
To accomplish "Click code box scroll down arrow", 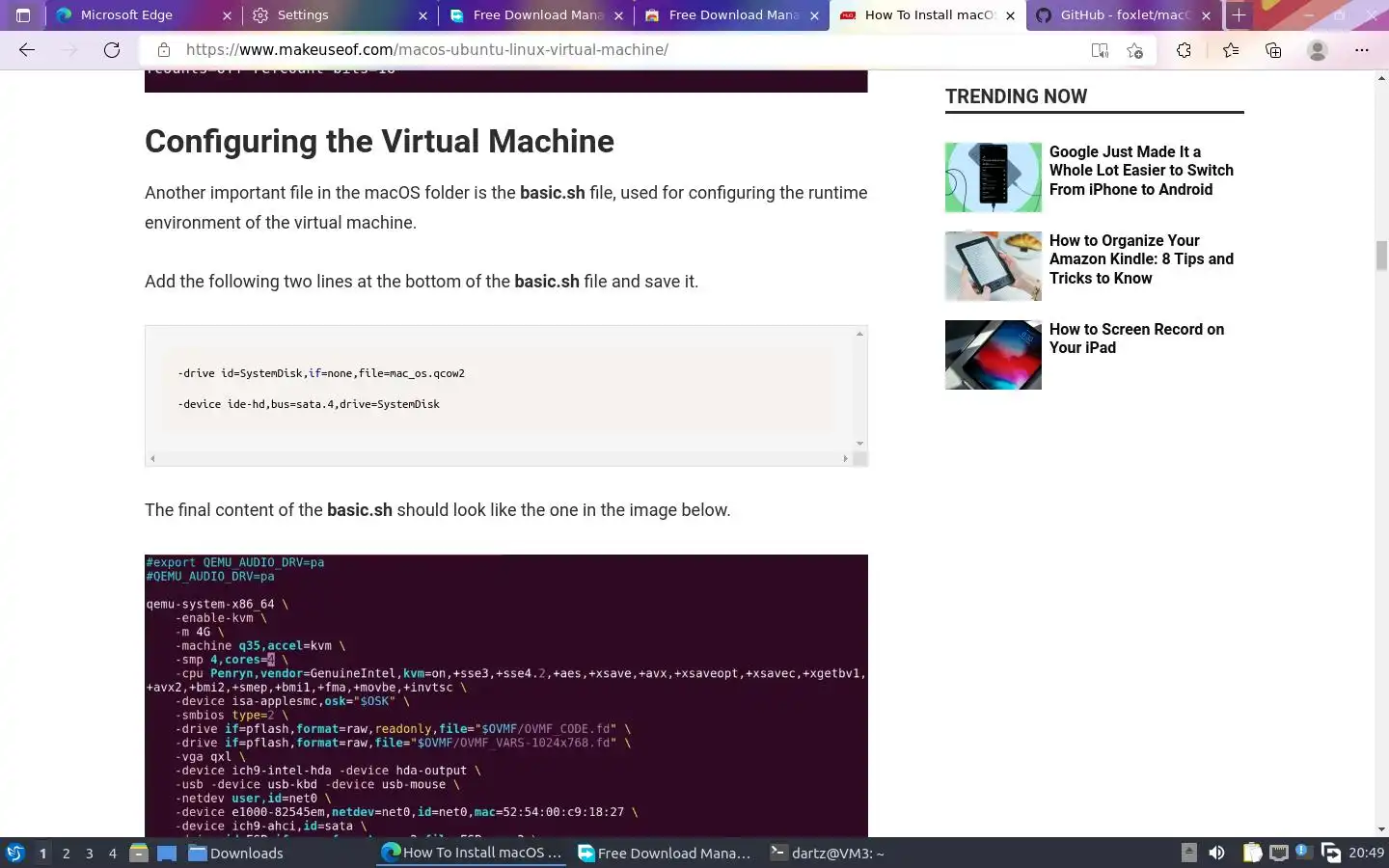I will click(x=859, y=444).
